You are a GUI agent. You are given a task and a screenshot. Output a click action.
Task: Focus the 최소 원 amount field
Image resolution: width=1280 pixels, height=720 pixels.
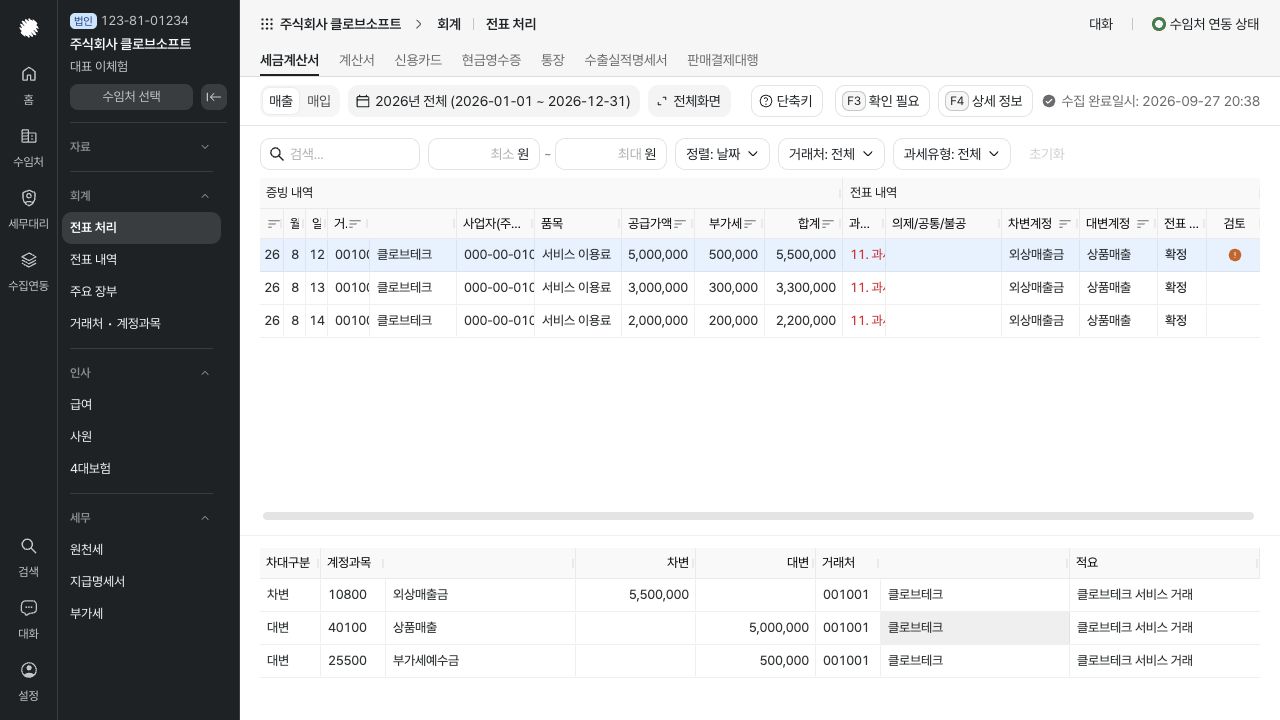tap(484, 154)
